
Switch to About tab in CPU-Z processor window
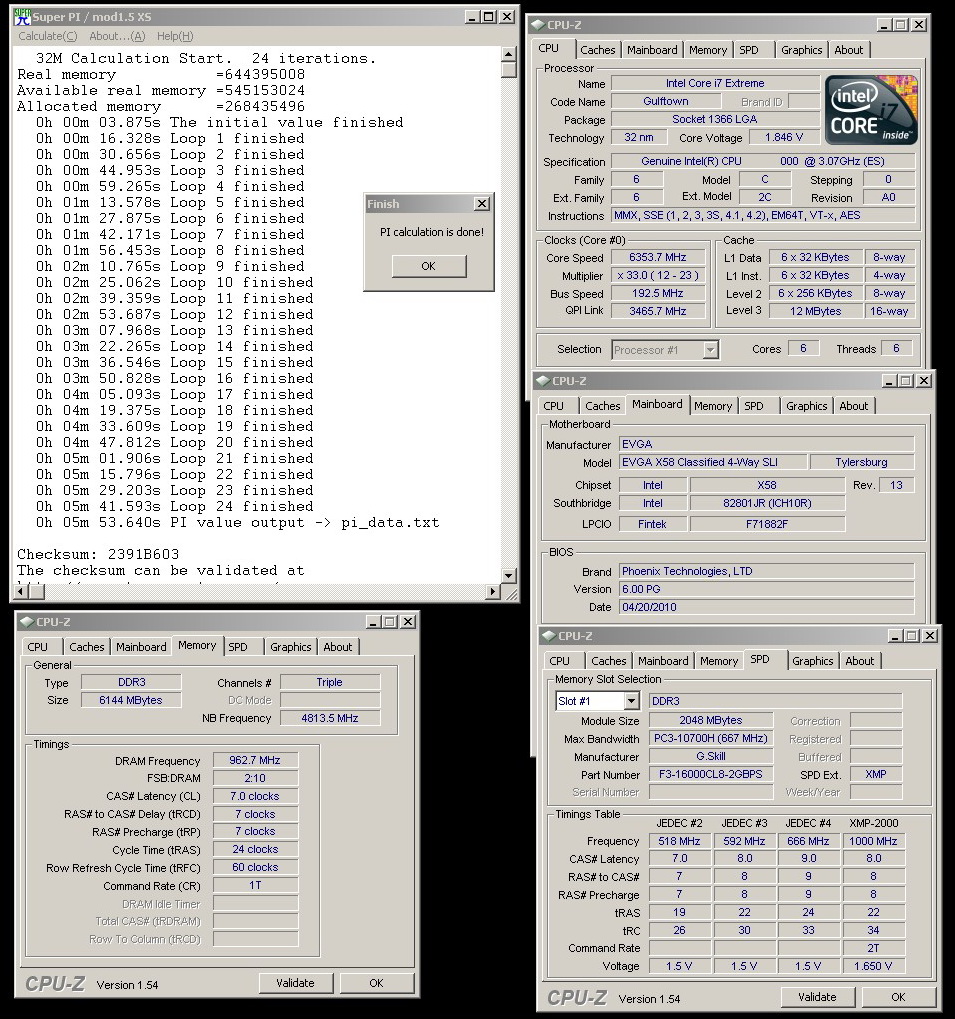pos(849,50)
